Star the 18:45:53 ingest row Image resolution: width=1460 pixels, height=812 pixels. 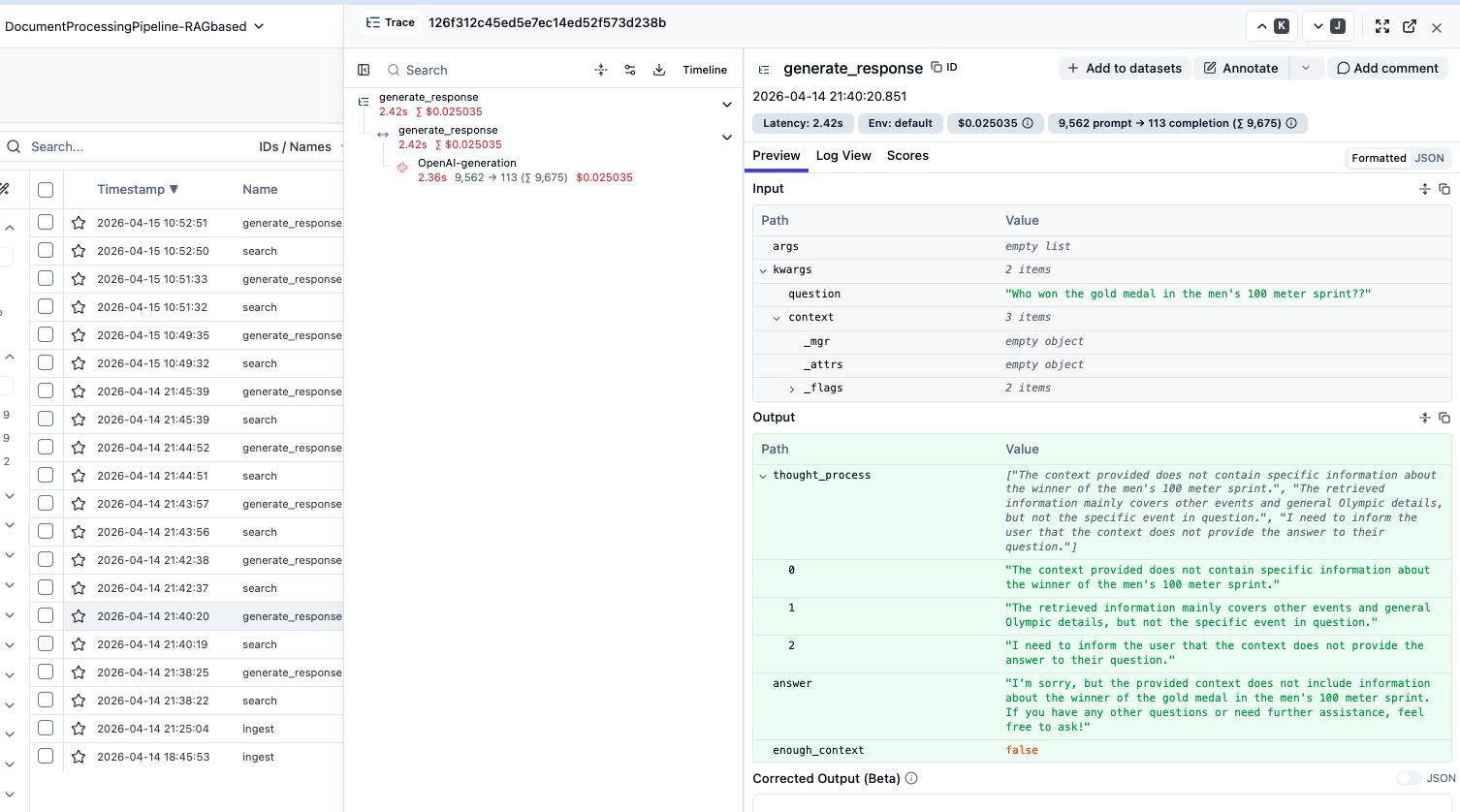coord(79,757)
